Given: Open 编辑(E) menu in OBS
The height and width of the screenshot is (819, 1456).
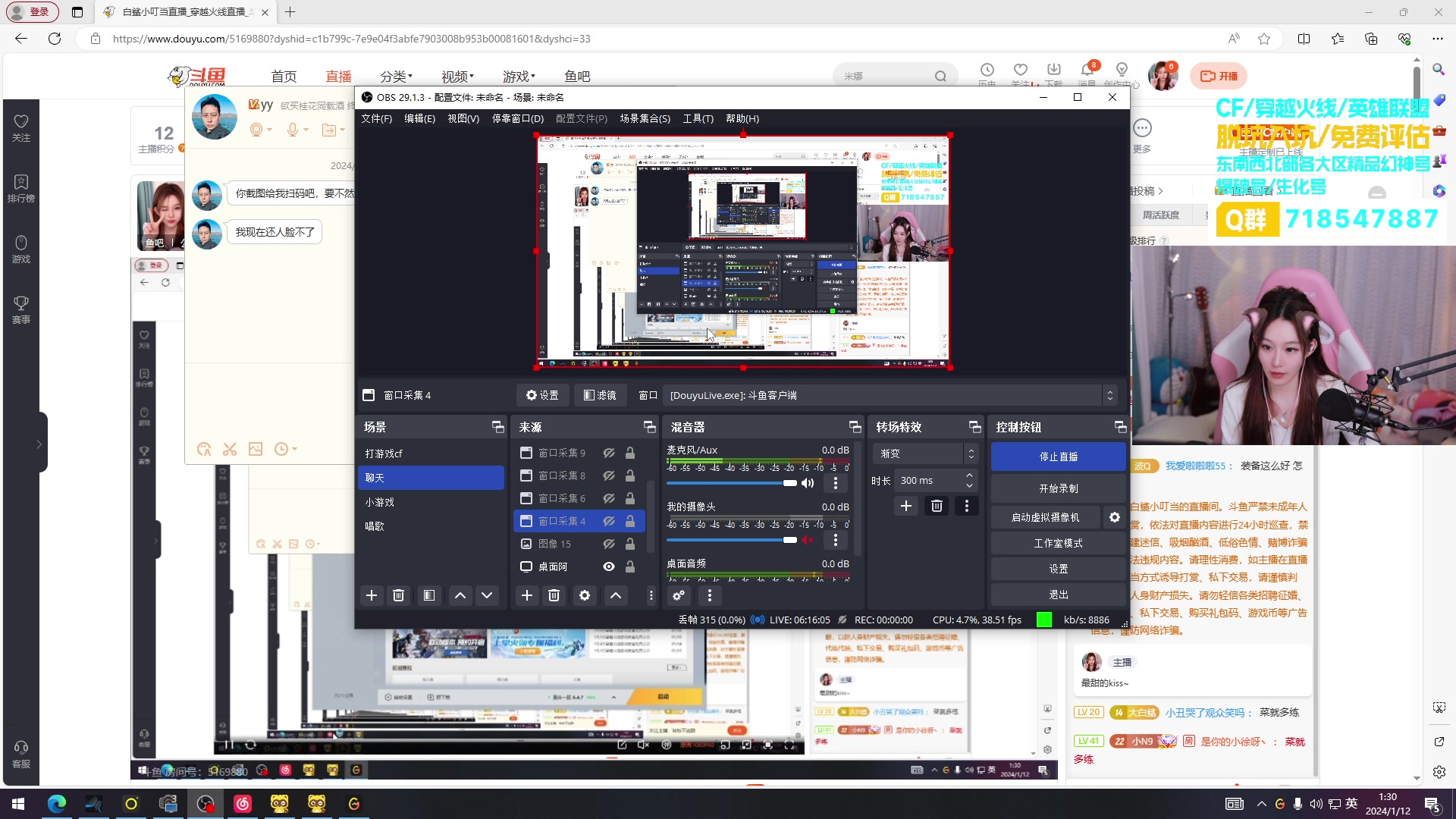Looking at the screenshot, I should 419,118.
